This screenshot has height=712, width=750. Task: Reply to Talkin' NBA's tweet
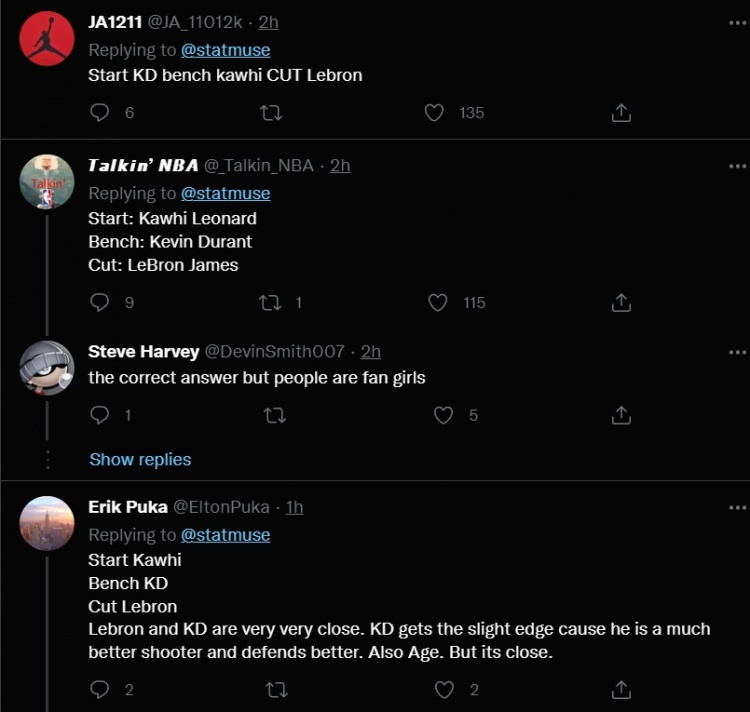pyautogui.click(x=100, y=302)
